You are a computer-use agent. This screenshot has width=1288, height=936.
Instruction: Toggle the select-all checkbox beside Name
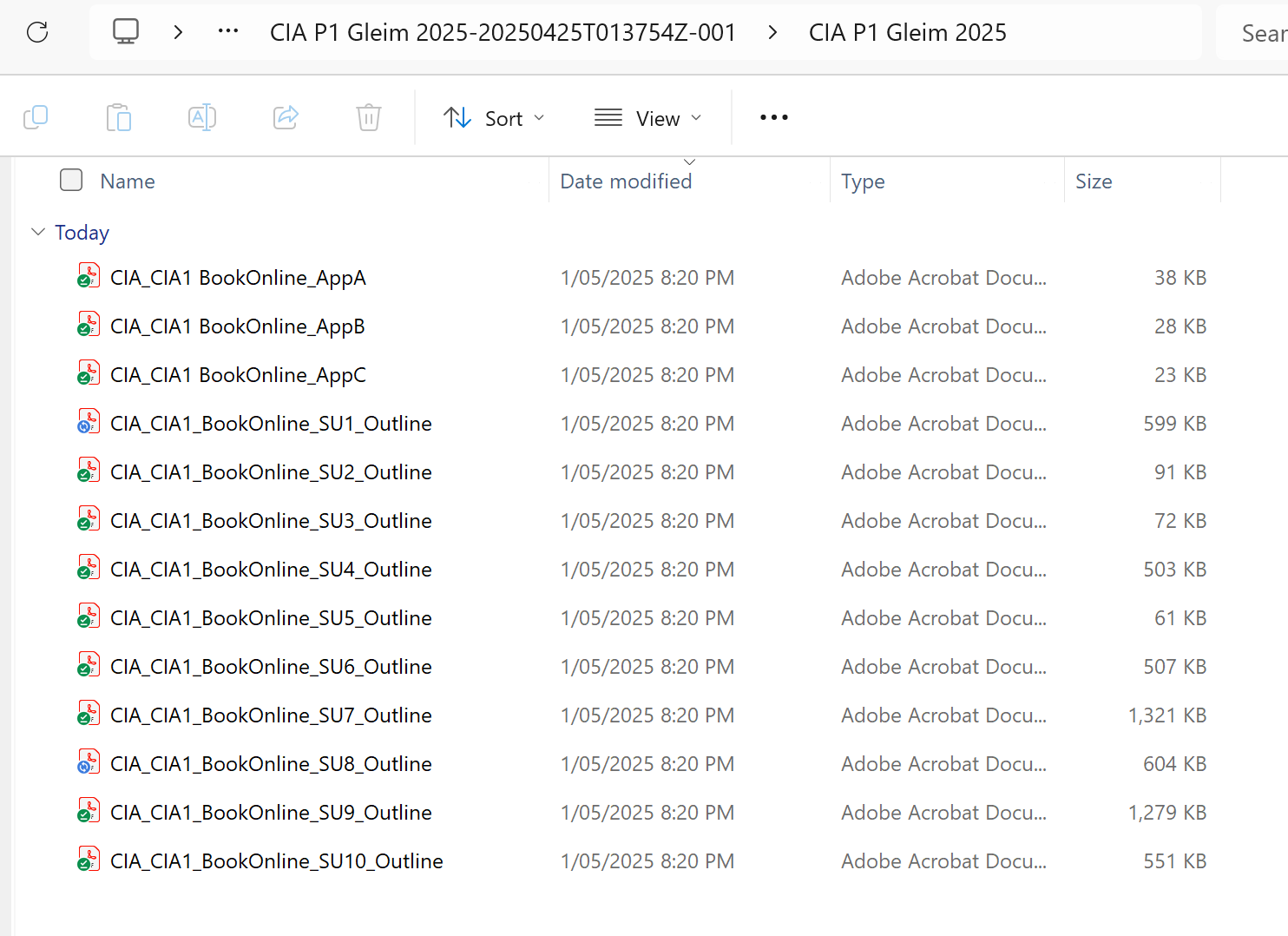click(71, 181)
